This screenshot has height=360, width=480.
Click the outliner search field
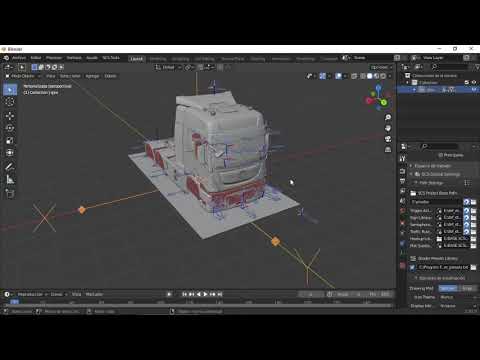[x=451, y=67]
